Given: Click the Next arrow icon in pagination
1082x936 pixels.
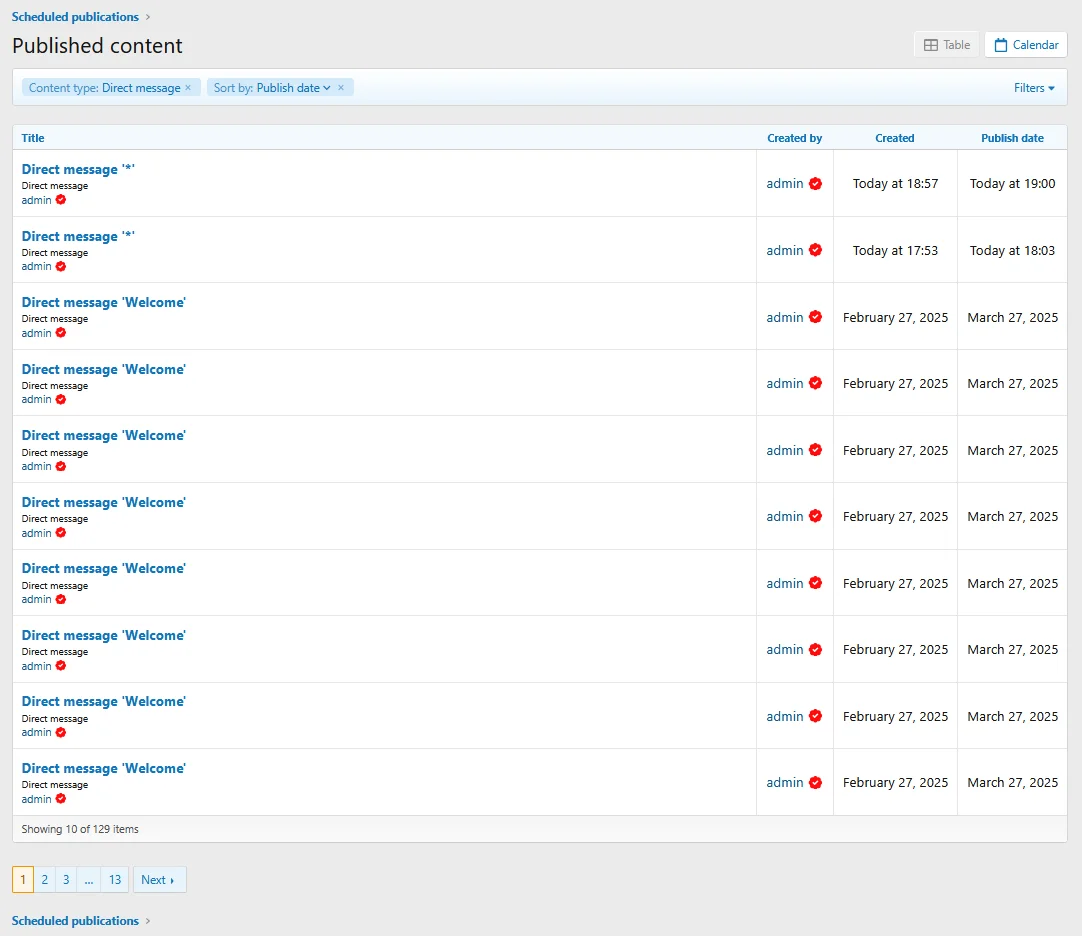Looking at the screenshot, I should [172, 880].
